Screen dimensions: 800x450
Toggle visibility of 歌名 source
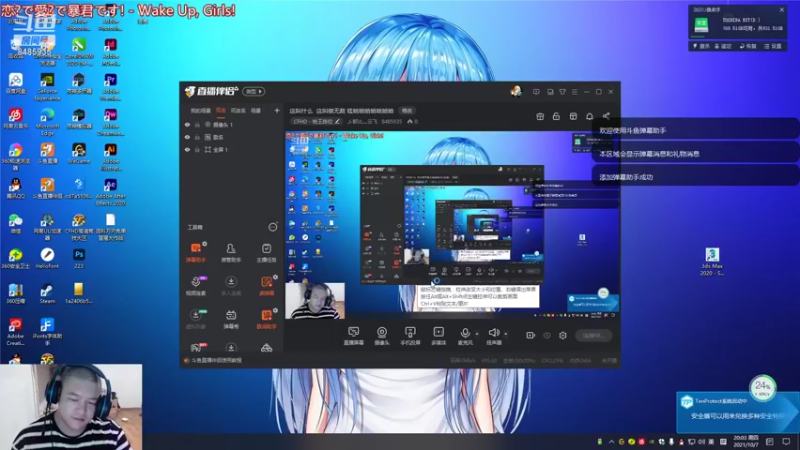click(x=187, y=137)
